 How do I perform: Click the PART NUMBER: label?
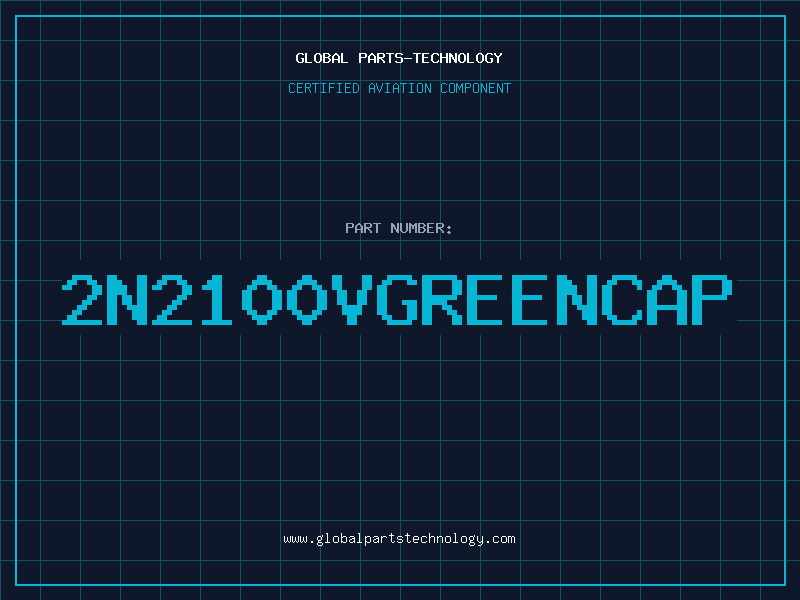(399, 228)
